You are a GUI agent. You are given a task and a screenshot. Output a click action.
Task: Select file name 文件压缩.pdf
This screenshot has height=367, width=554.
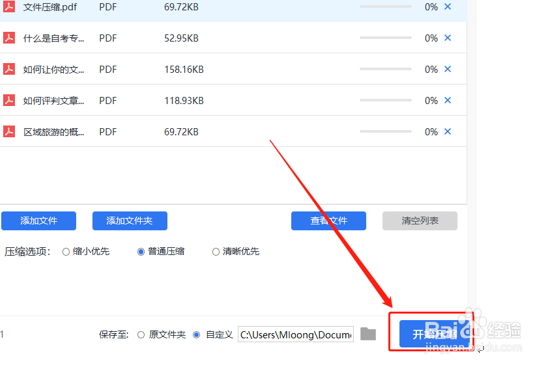50,7
